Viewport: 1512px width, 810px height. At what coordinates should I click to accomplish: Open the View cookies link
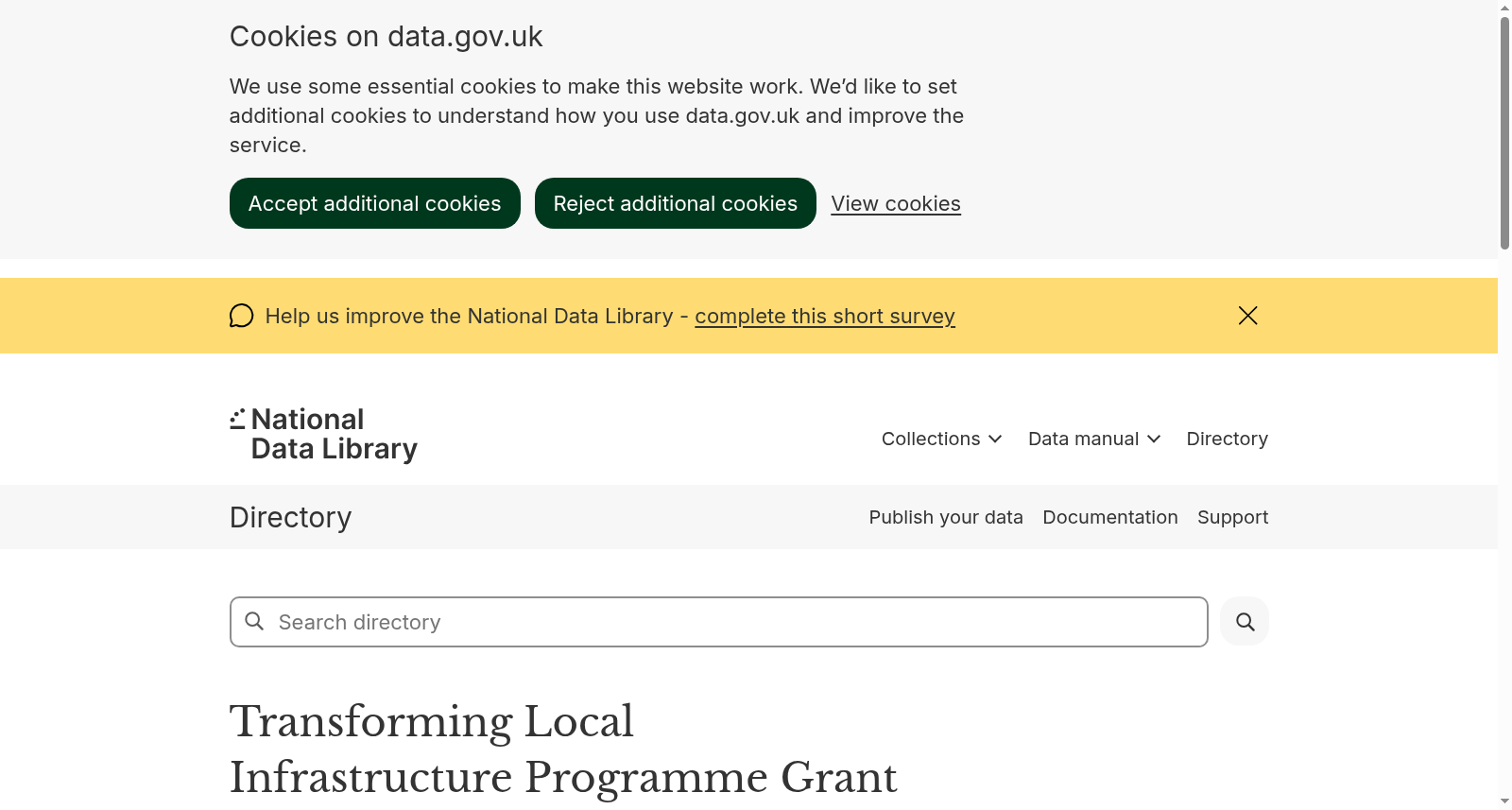(x=896, y=203)
